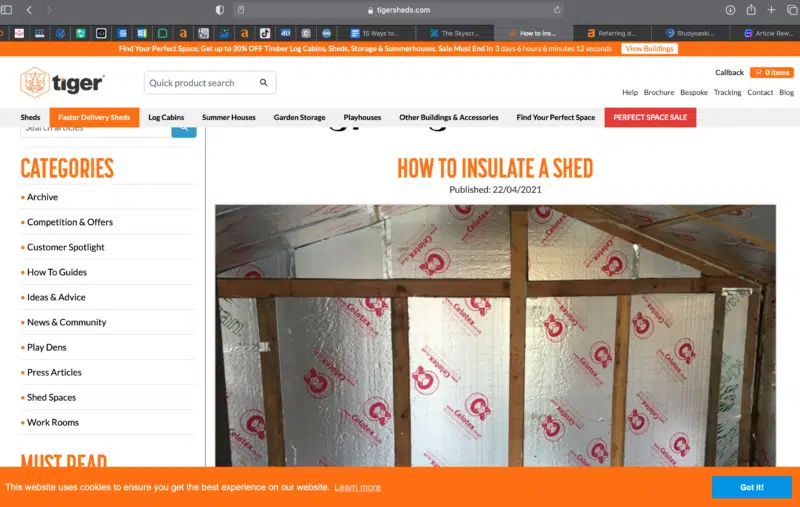Open a new Safari tab
The image size is (800, 507).
point(771,10)
